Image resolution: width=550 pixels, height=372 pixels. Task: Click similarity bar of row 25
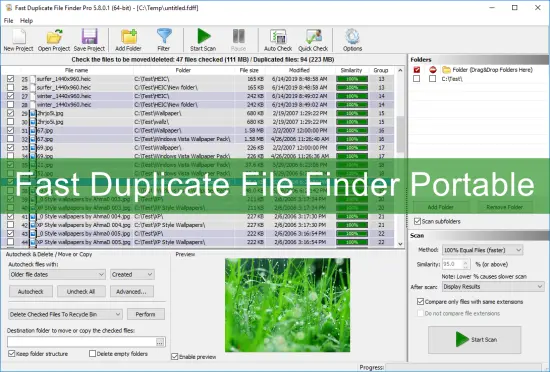click(352, 79)
